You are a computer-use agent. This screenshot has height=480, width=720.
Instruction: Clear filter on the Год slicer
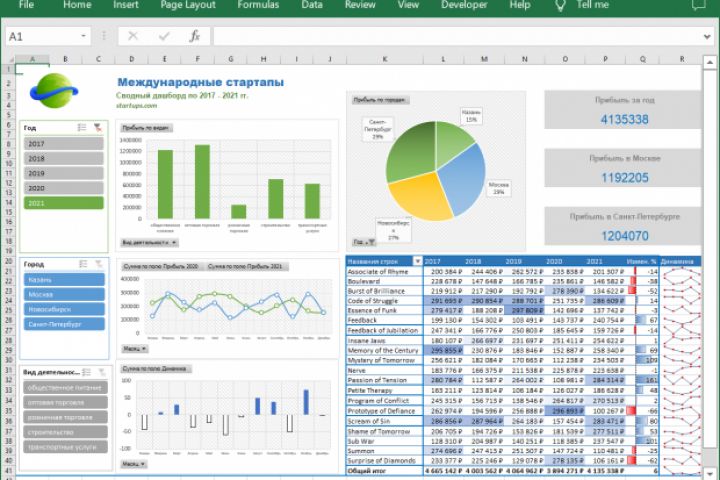[x=98, y=127]
